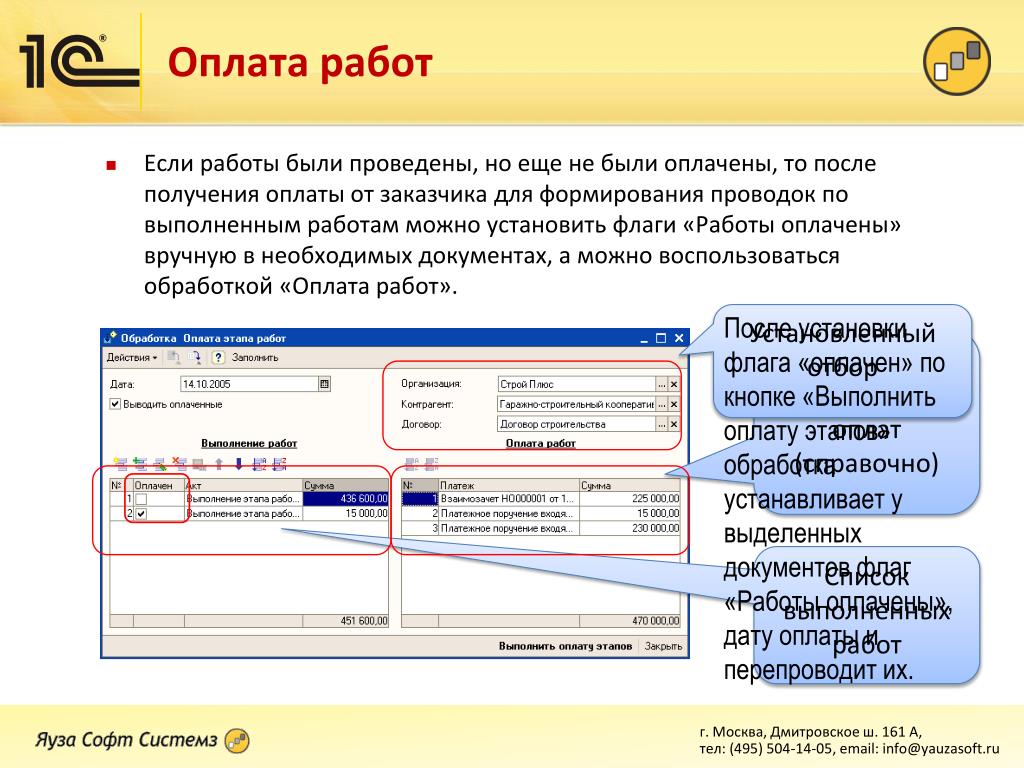1024x768 pixels.
Task: Click email info@yauzasoft.ru
Action: click(940, 748)
